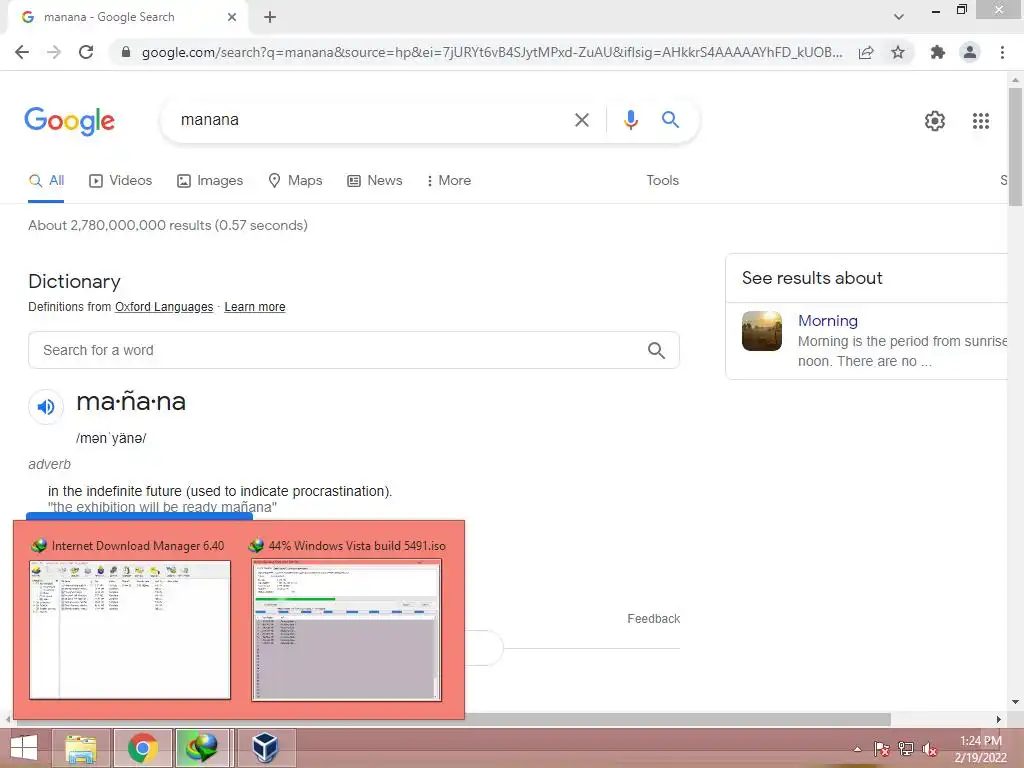Screen dimensions: 1024x768
Task: Click the browser address bar URL
Action: pyautogui.click(x=492, y=52)
